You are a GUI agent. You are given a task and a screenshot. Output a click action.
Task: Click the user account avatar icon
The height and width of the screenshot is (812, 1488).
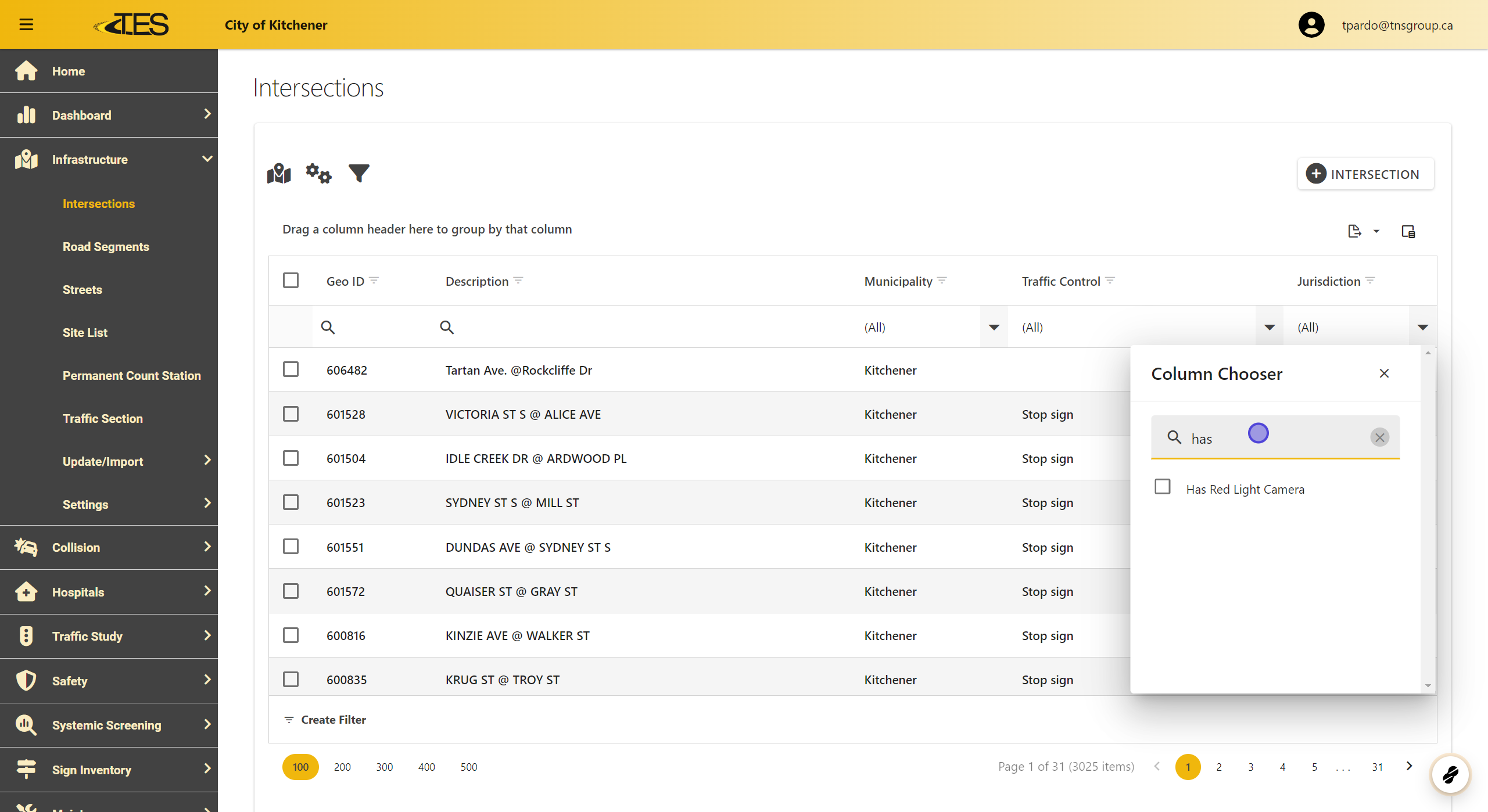1311,25
